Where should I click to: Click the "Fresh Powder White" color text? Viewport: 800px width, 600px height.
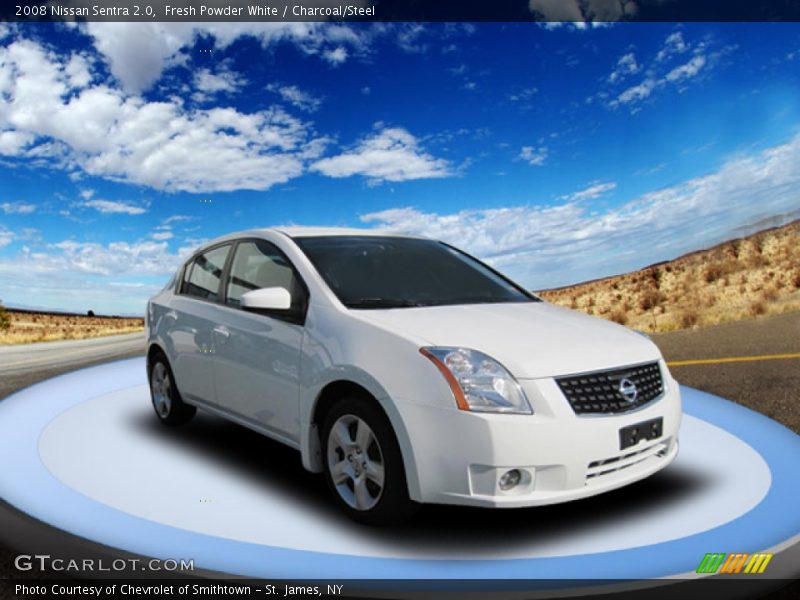(x=221, y=11)
